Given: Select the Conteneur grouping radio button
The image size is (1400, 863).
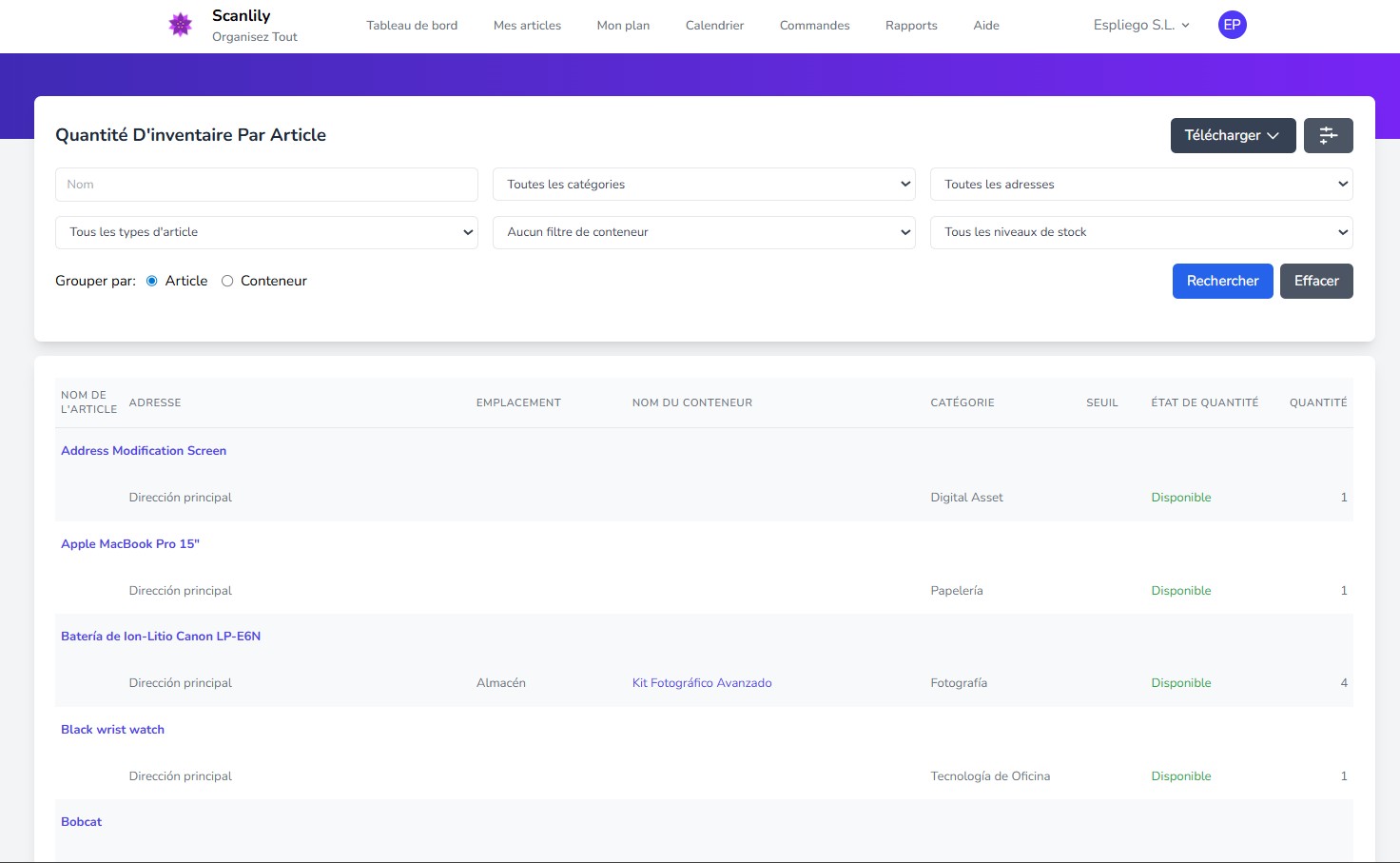Looking at the screenshot, I should pyautogui.click(x=227, y=281).
